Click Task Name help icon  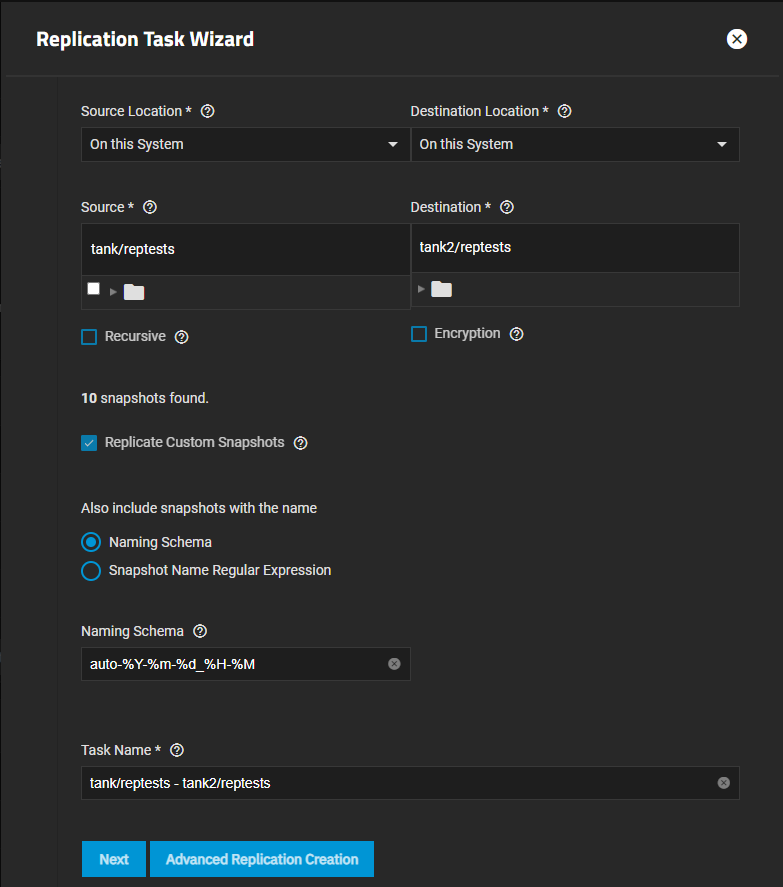(178, 750)
